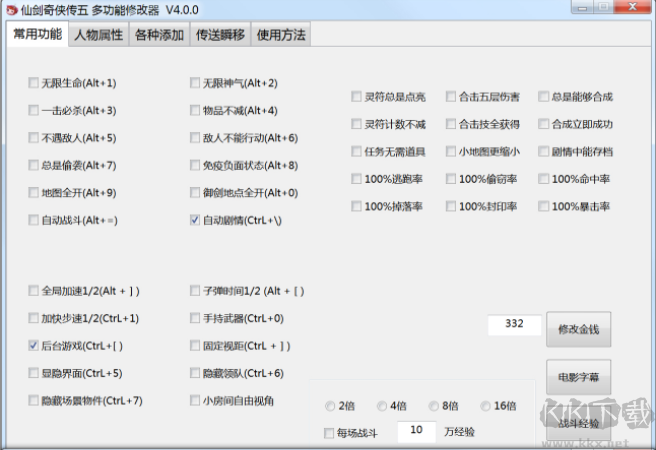Click the money field showing 332
Viewport: 656px width, 450px height.
(514, 325)
